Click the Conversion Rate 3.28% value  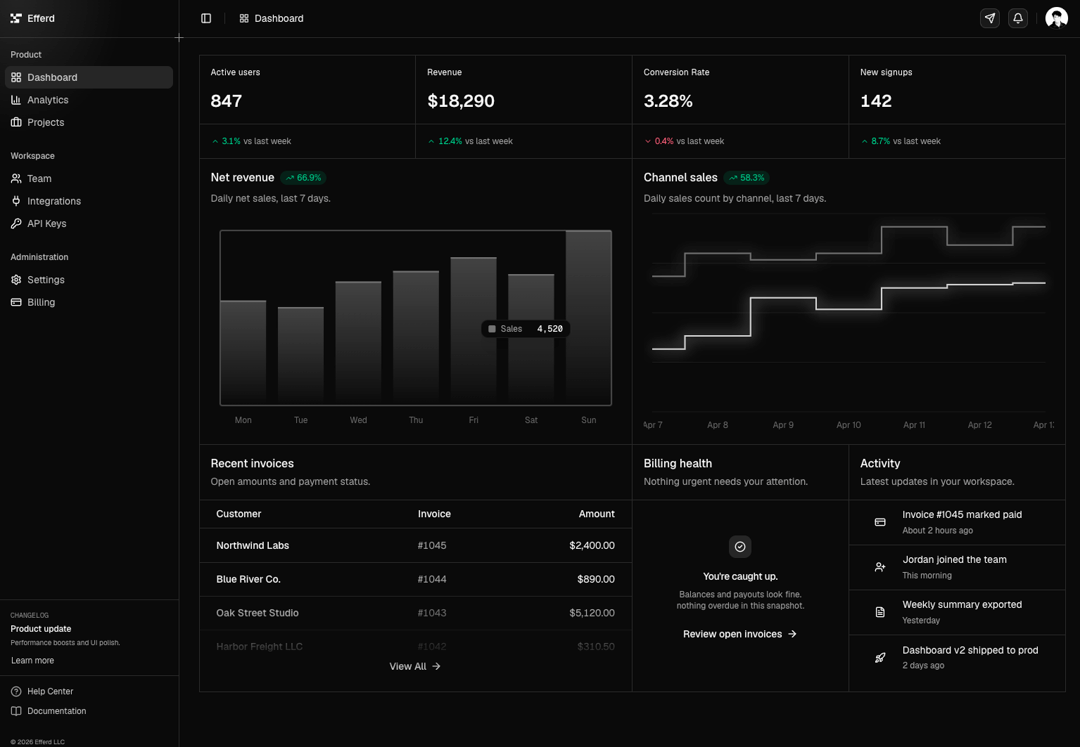pos(668,101)
